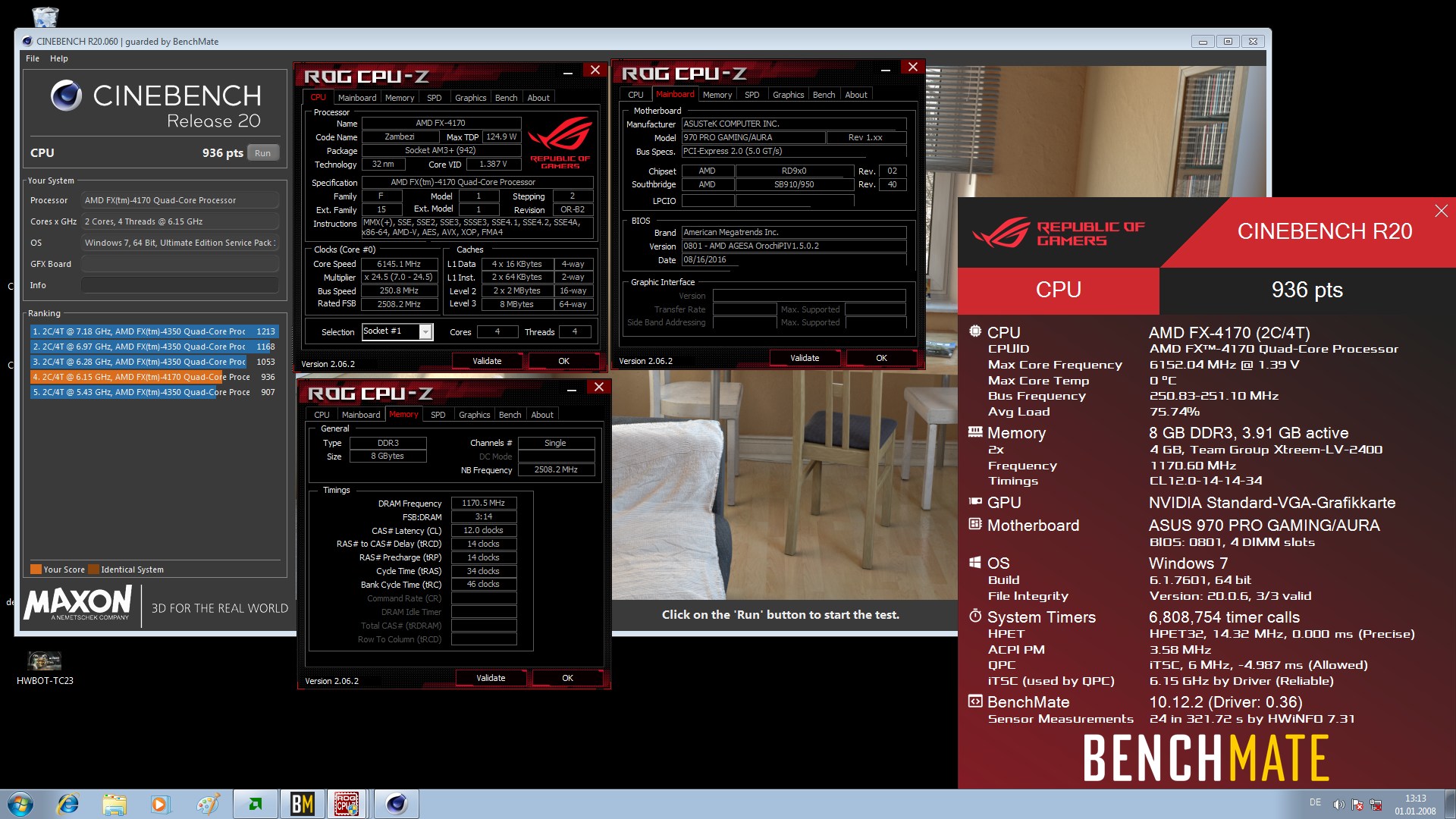
Task: Click the Run button next to CPU score
Action: 262,153
